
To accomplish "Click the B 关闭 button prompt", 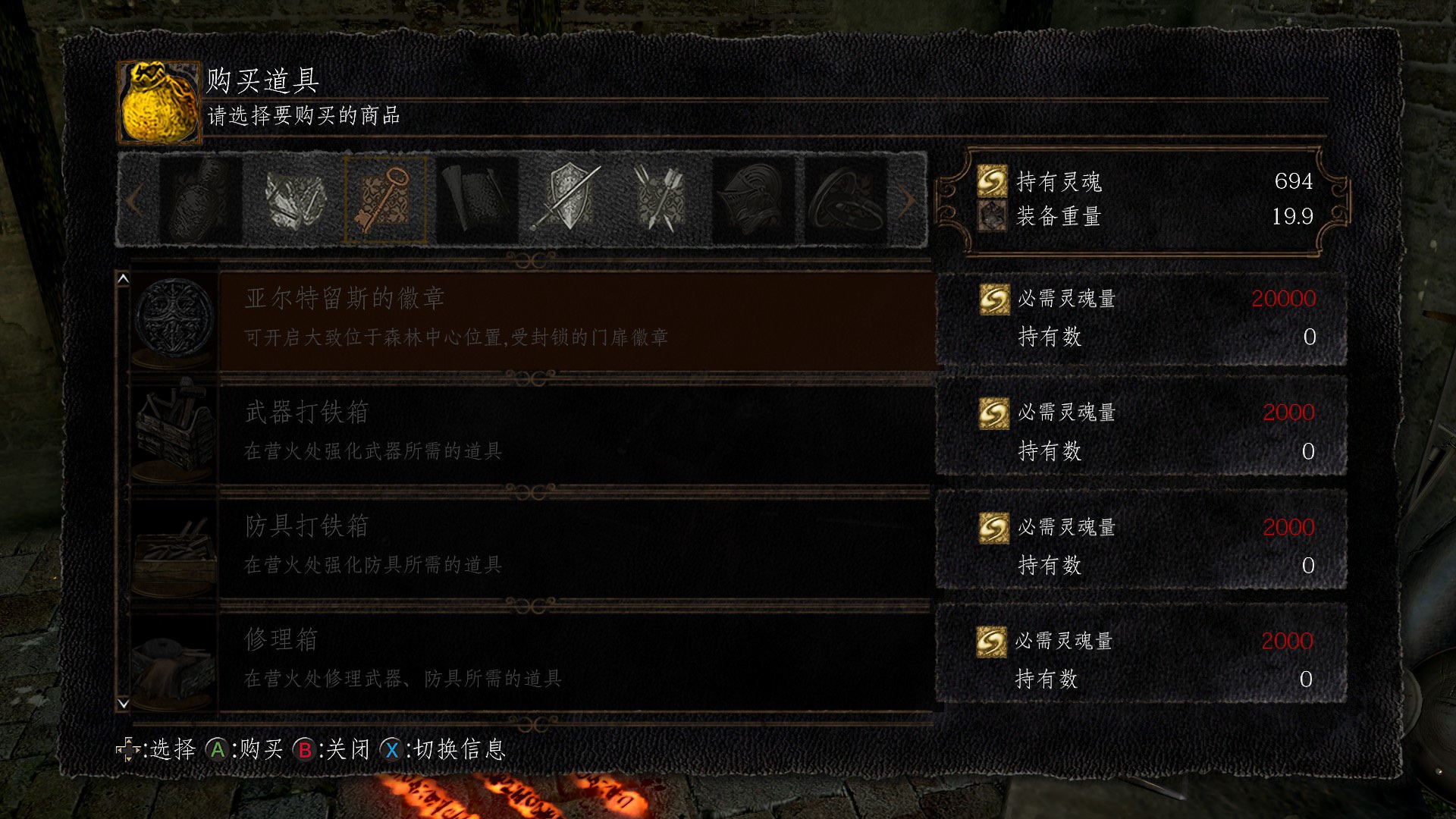I will tap(332, 750).
